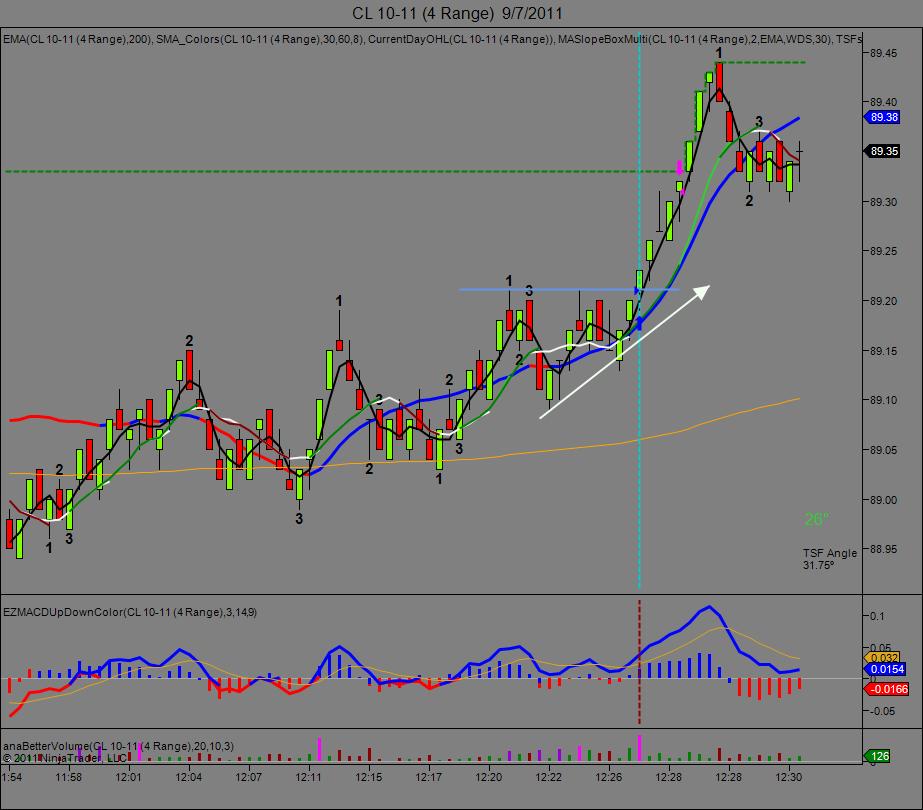Click the 89.30 price axis label
923x810 pixels.
pyautogui.click(x=884, y=202)
